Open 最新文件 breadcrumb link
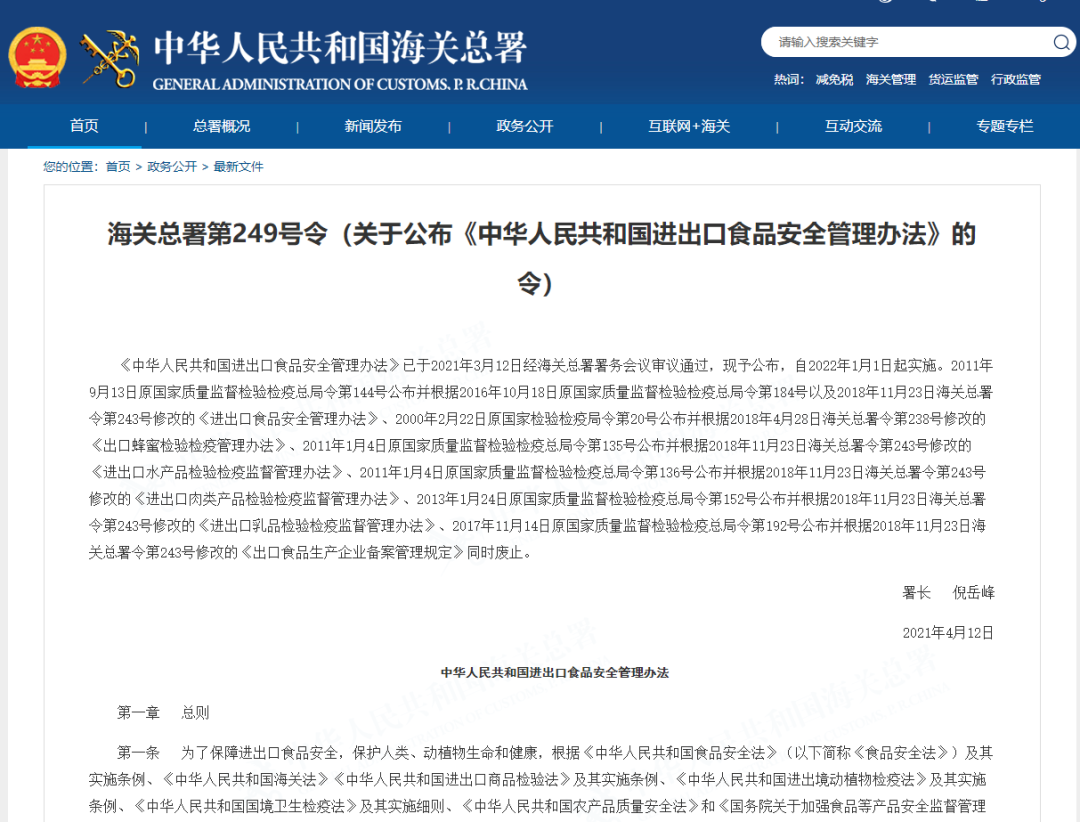Screen dimensions: 1080x822 coord(239,167)
